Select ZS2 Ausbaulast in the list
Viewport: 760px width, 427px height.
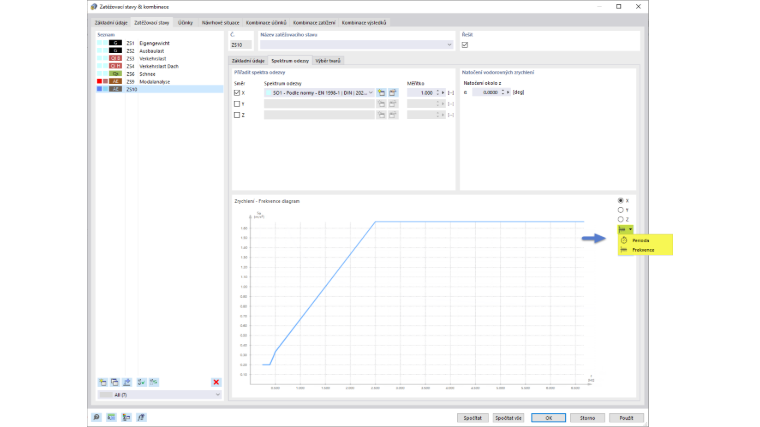(159, 51)
